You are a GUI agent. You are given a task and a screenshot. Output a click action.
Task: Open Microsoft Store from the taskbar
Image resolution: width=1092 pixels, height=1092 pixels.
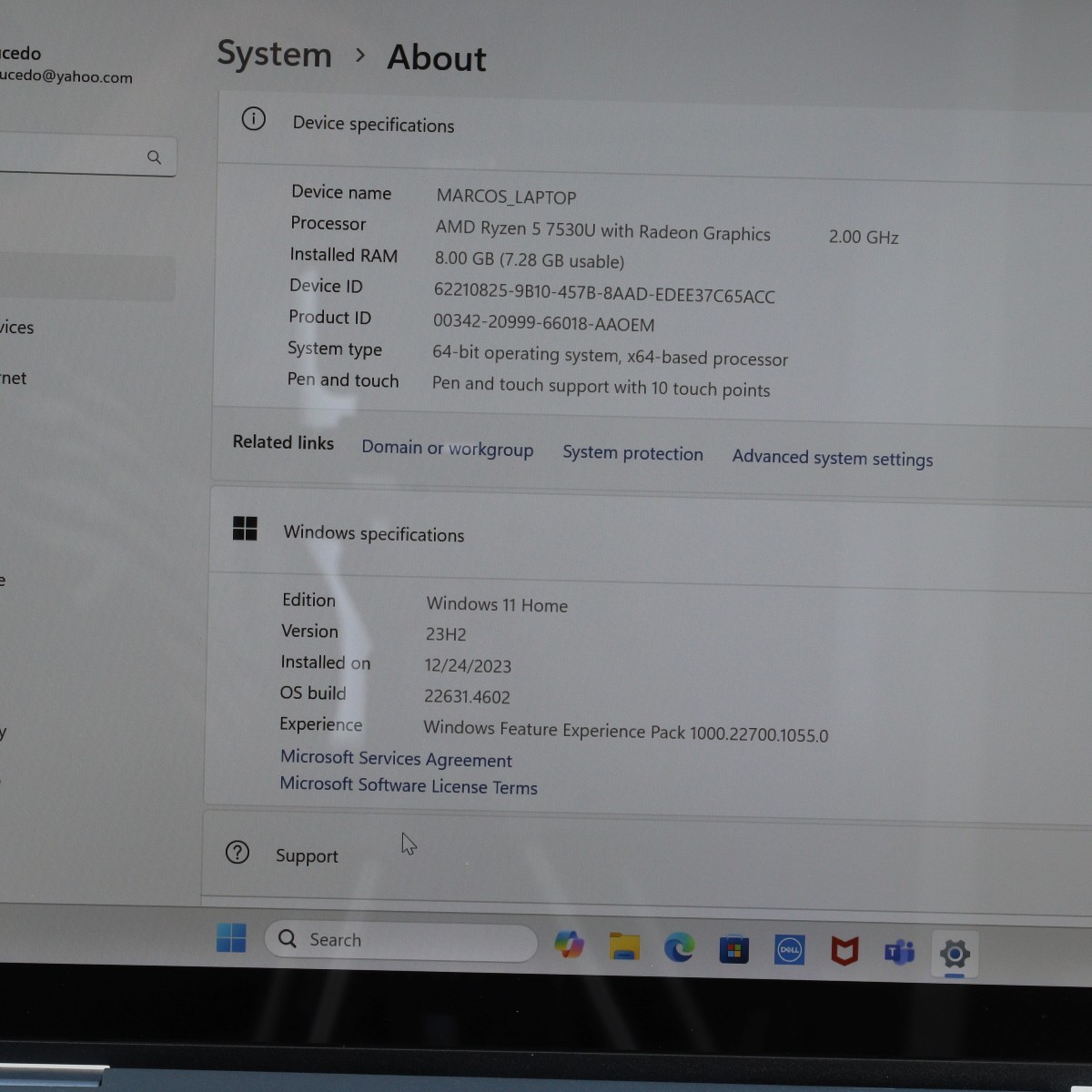[x=733, y=951]
